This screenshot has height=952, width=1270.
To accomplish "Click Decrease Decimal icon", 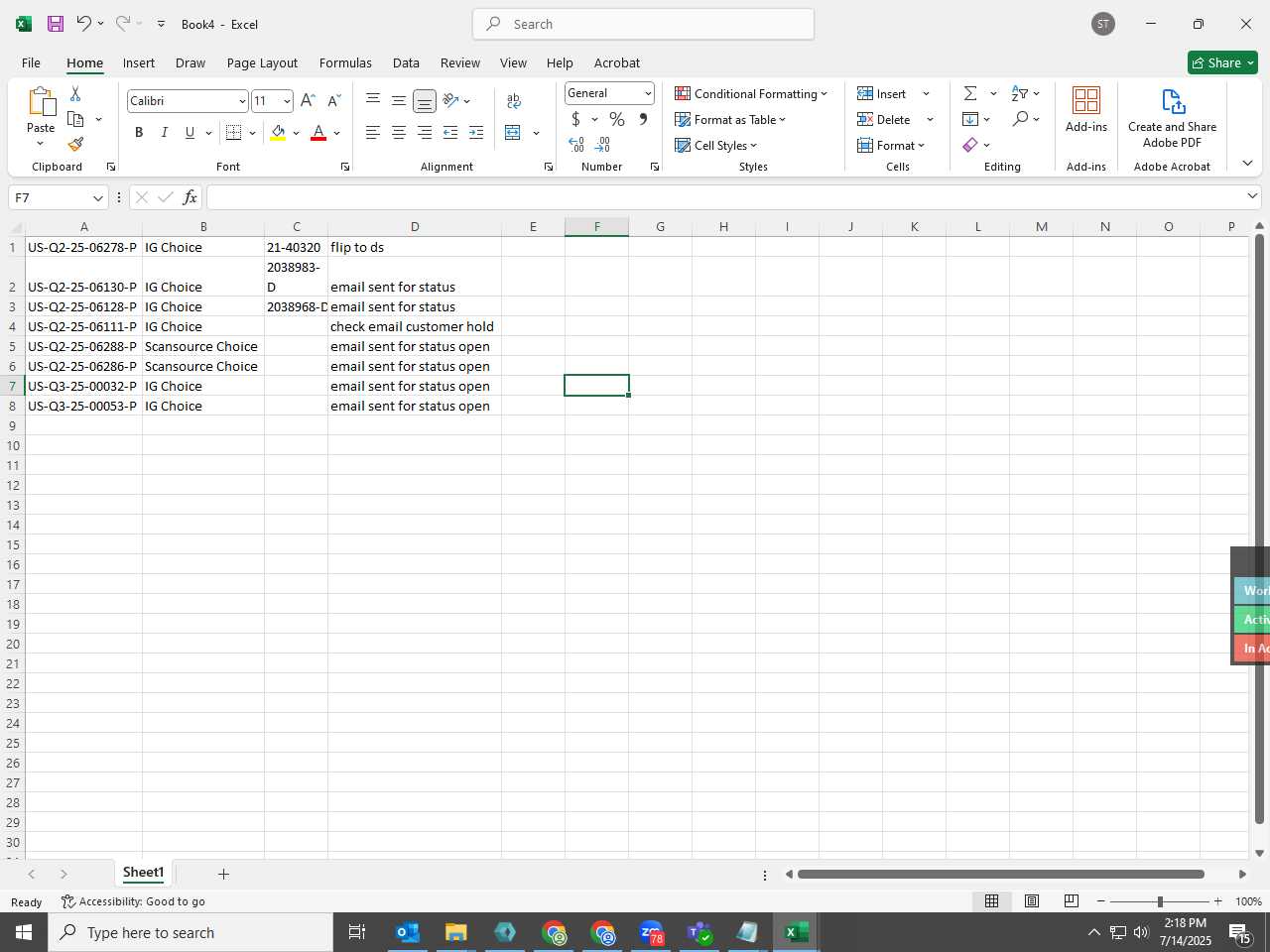I will point(603,145).
